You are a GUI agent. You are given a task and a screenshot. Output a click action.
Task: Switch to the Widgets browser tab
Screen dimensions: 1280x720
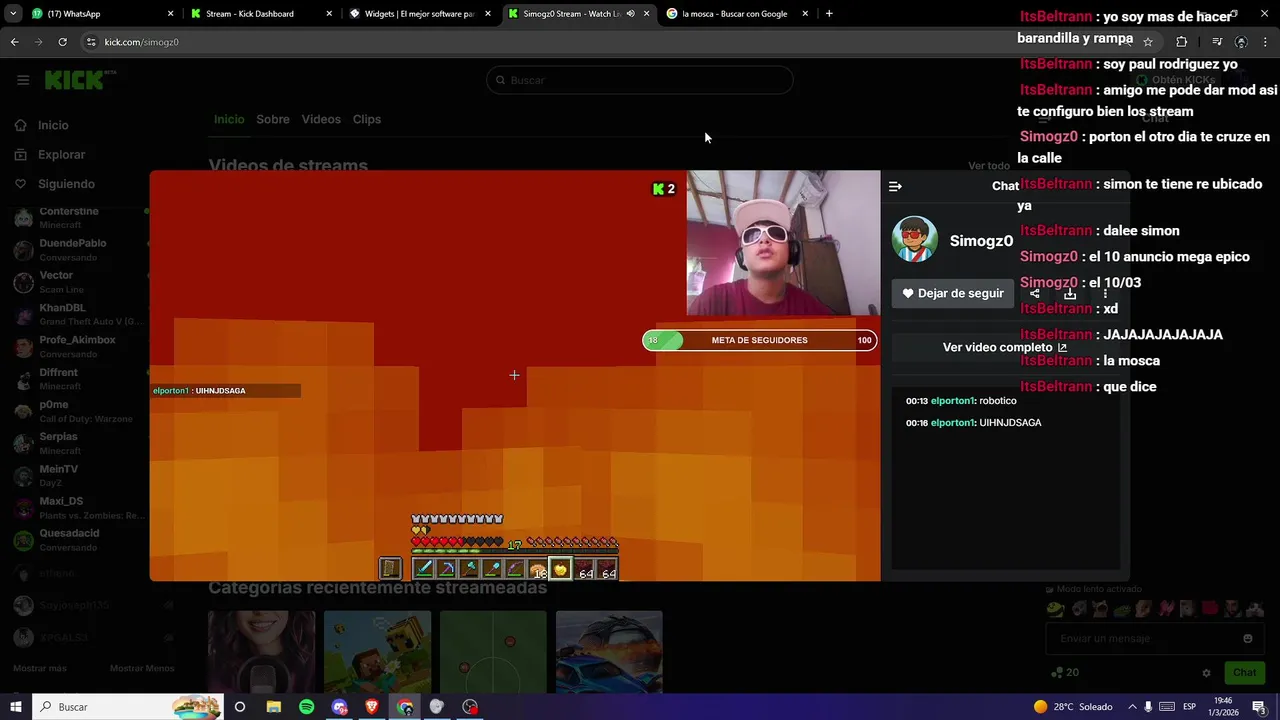click(x=420, y=14)
